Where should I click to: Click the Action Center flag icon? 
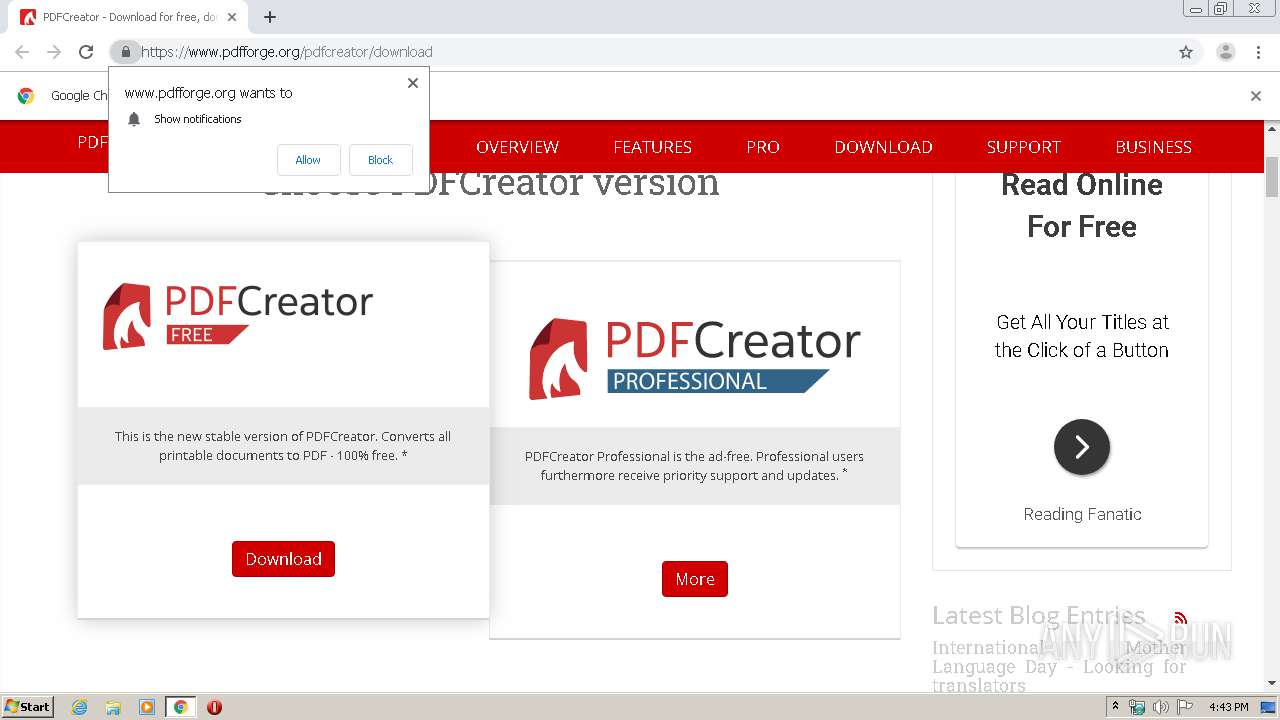(x=1185, y=707)
